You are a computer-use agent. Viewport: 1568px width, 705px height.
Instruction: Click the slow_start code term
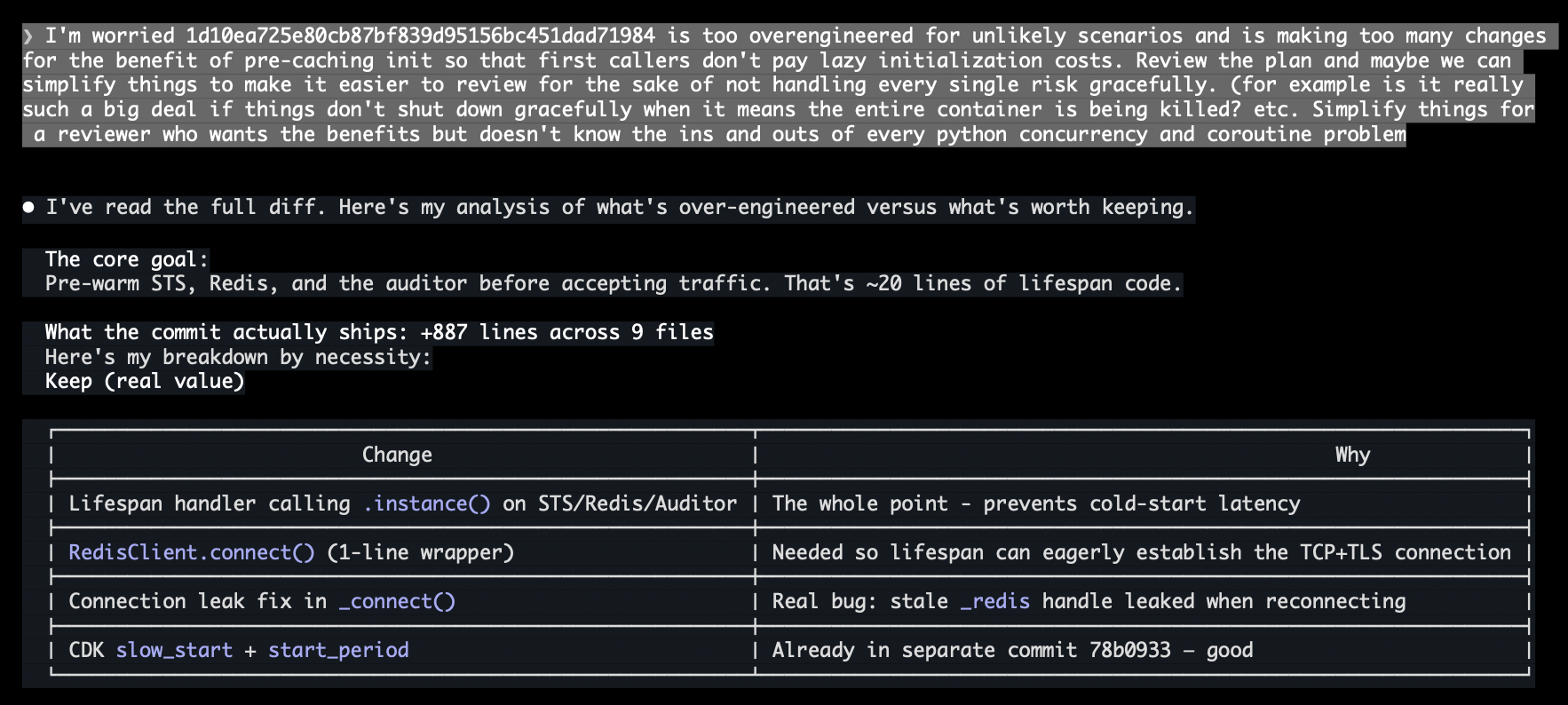click(174, 651)
